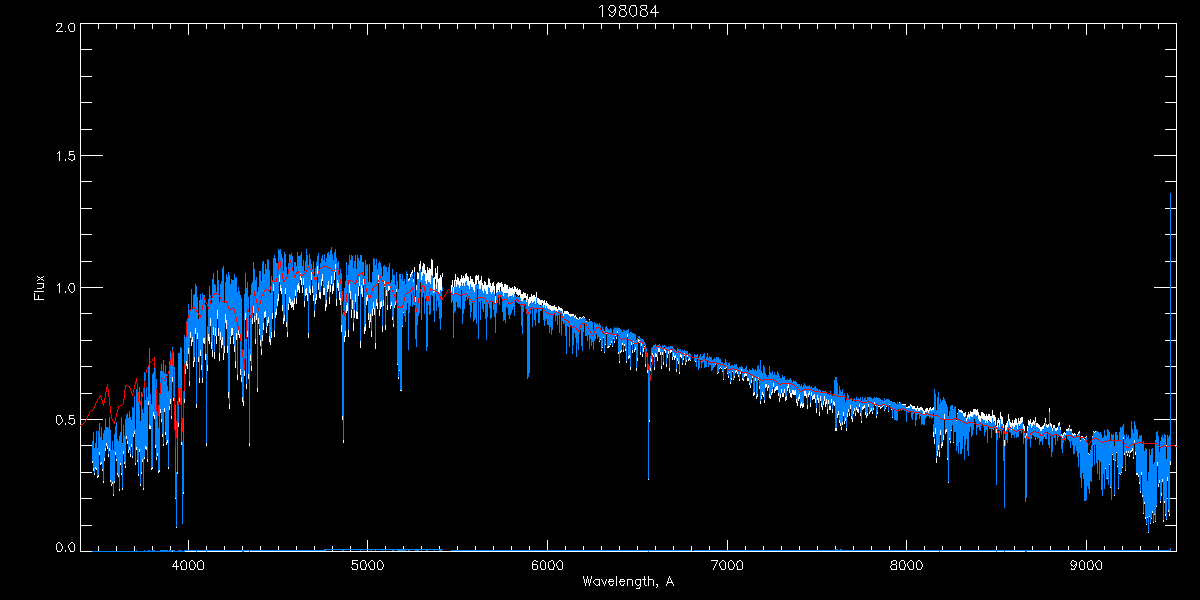Click the 1.0 flux tick label
This screenshot has height=600, width=1200.
[x=66, y=288]
